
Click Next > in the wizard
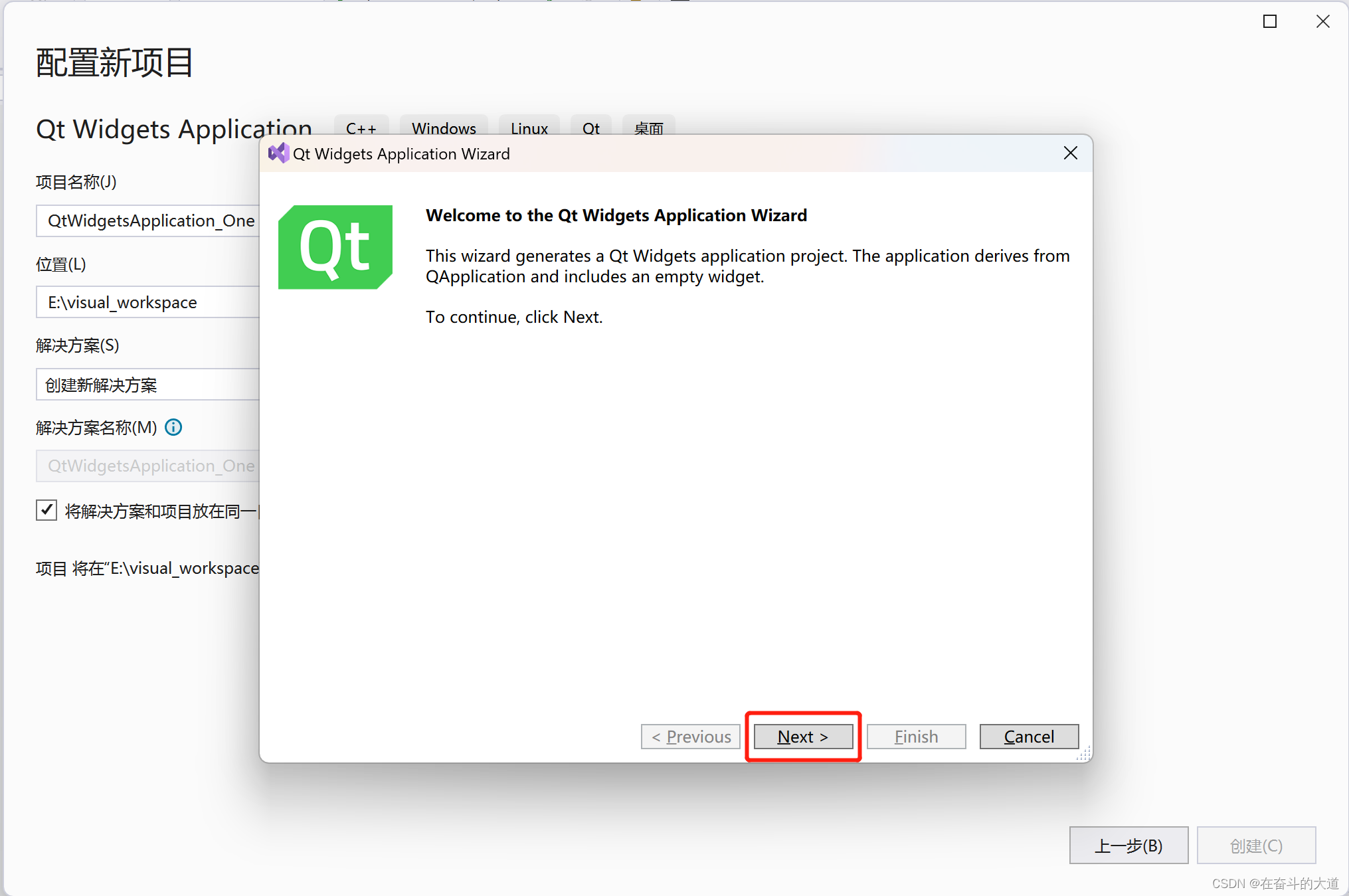coord(803,737)
